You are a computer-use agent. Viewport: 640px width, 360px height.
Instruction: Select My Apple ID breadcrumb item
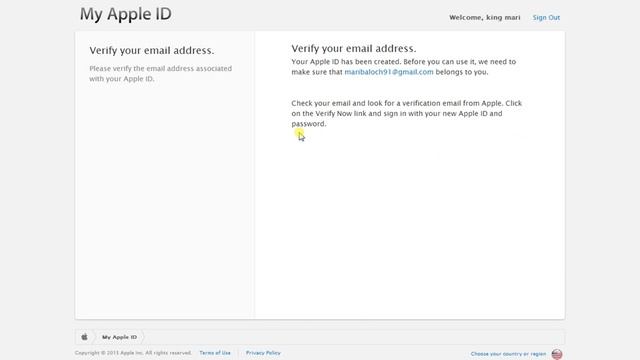[119, 337]
